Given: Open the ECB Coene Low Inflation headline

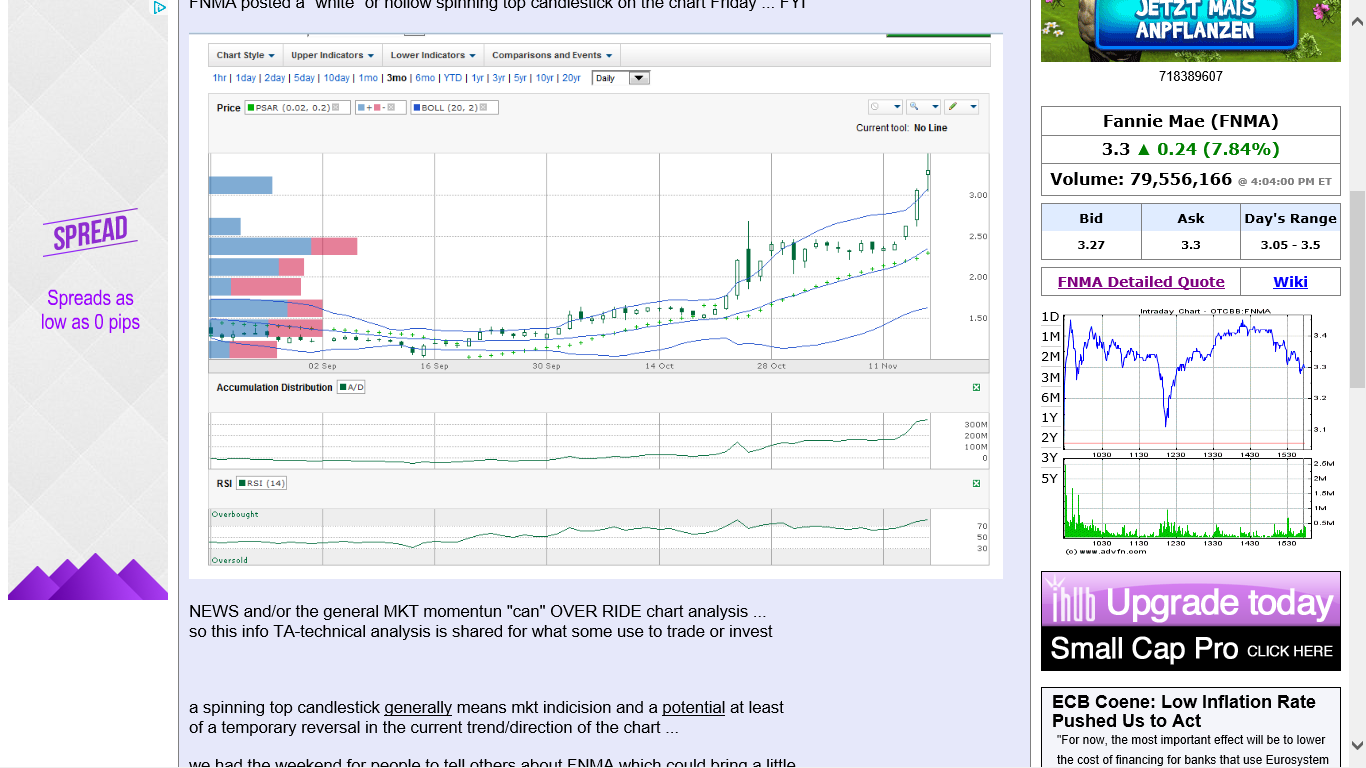Looking at the screenshot, I should coord(1184,711).
